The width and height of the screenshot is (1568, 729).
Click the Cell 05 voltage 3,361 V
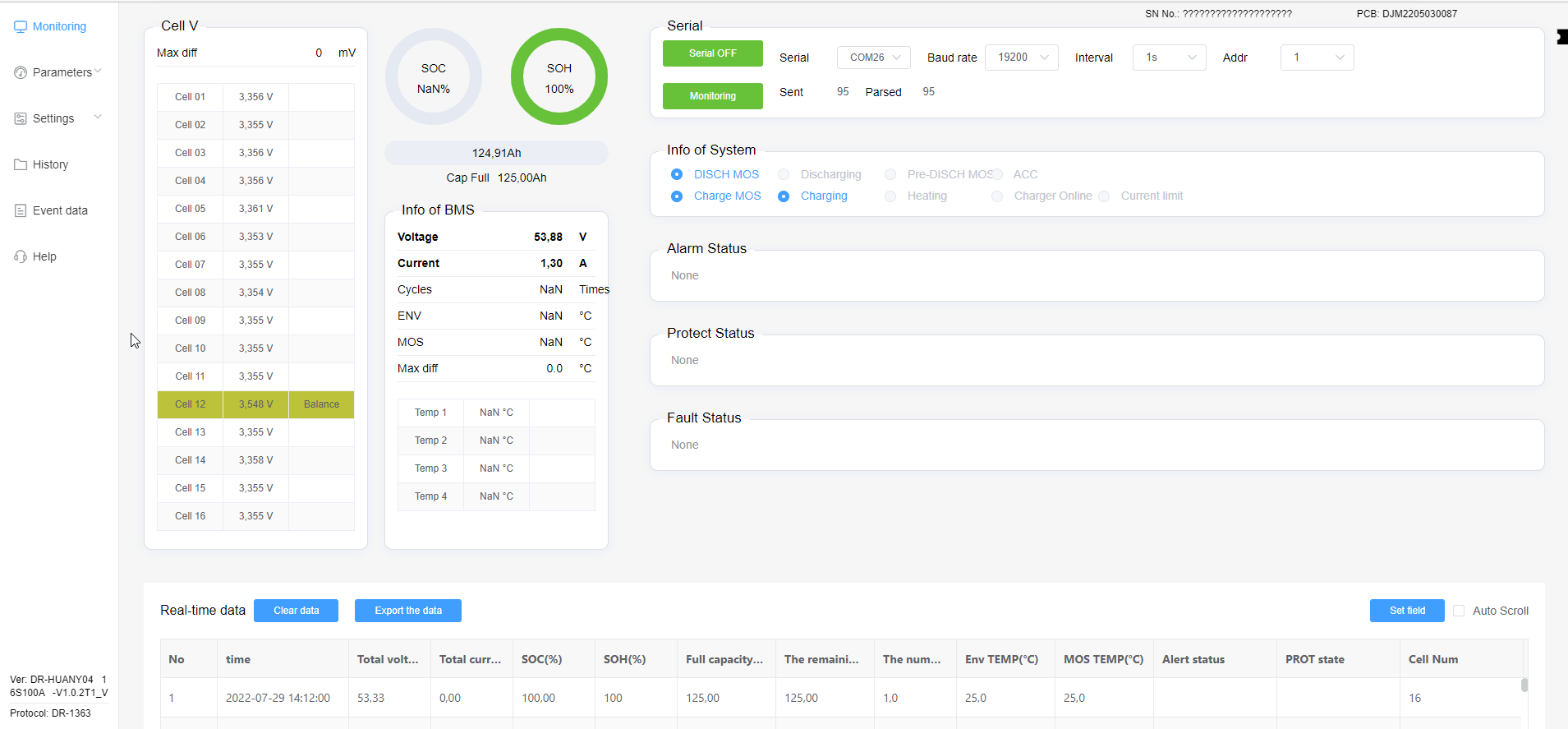click(x=256, y=209)
